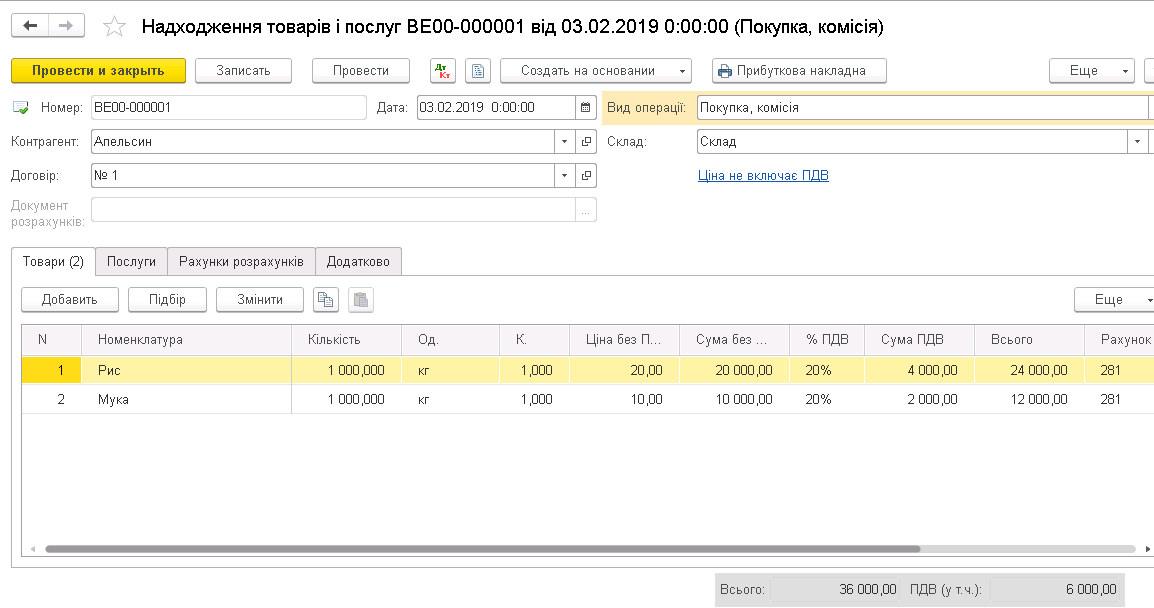The width and height of the screenshot is (1154, 608).
Task: Select 24 000,00 total in Рис row
Action: [1029, 370]
